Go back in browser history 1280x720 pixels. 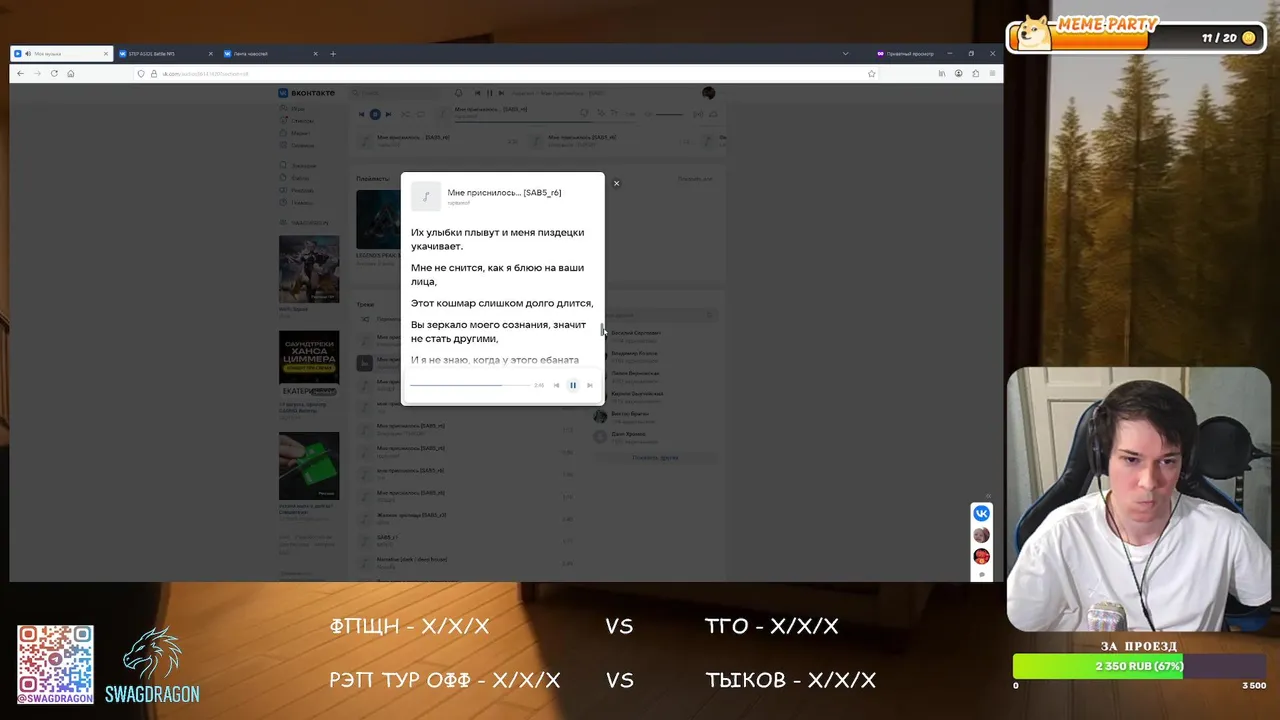pyautogui.click(x=20, y=73)
